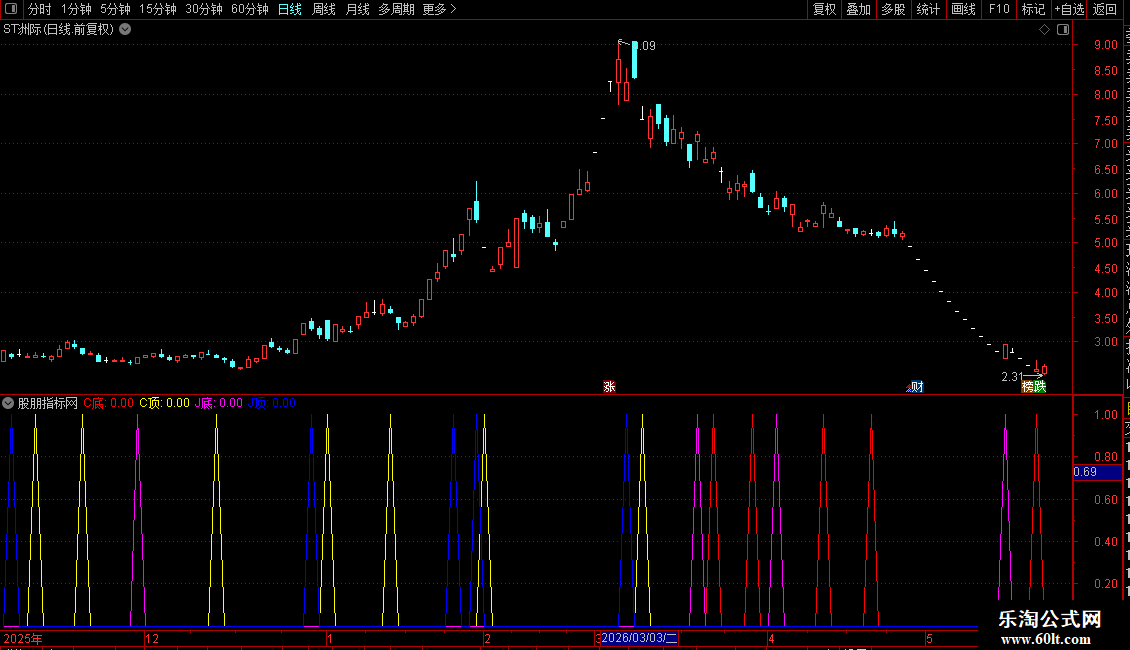
Task: Click 返回 to go back
Action: coord(1105,9)
